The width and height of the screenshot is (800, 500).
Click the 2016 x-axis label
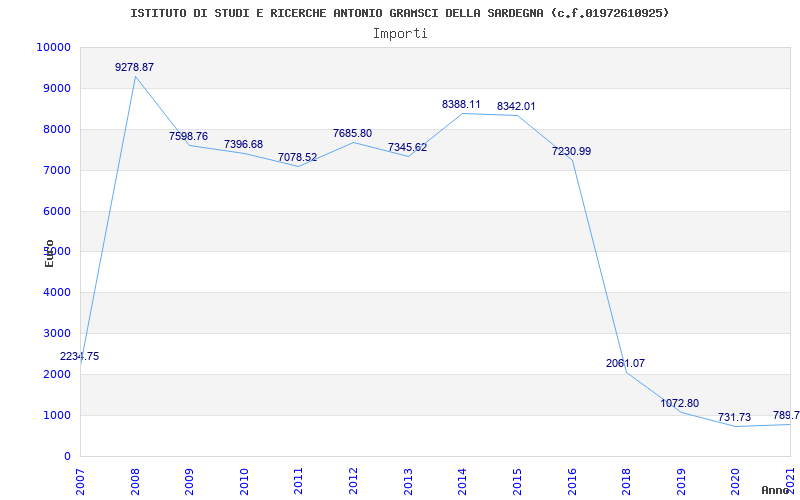click(571, 481)
